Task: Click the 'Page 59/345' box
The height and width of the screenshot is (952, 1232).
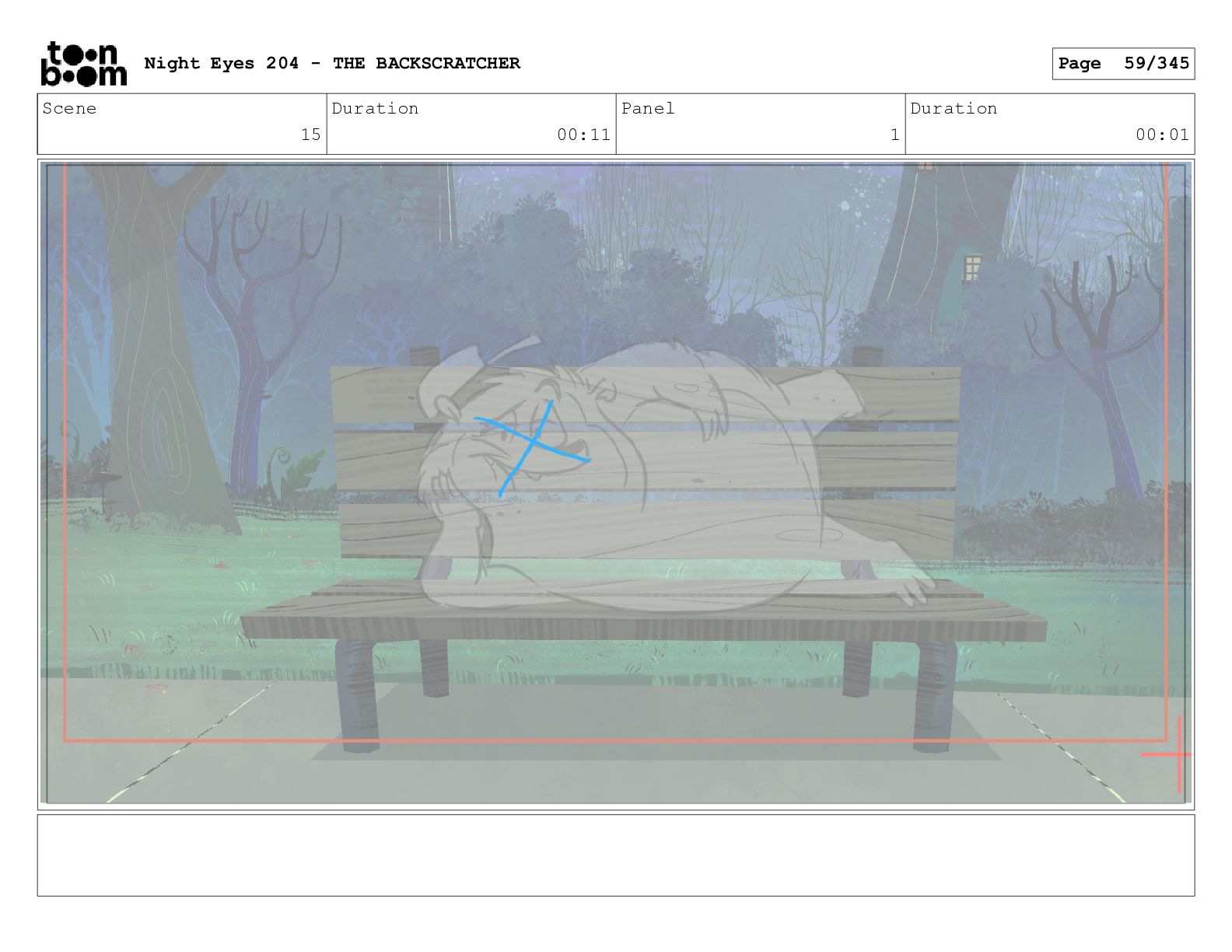Action: pyautogui.click(x=1123, y=64)
